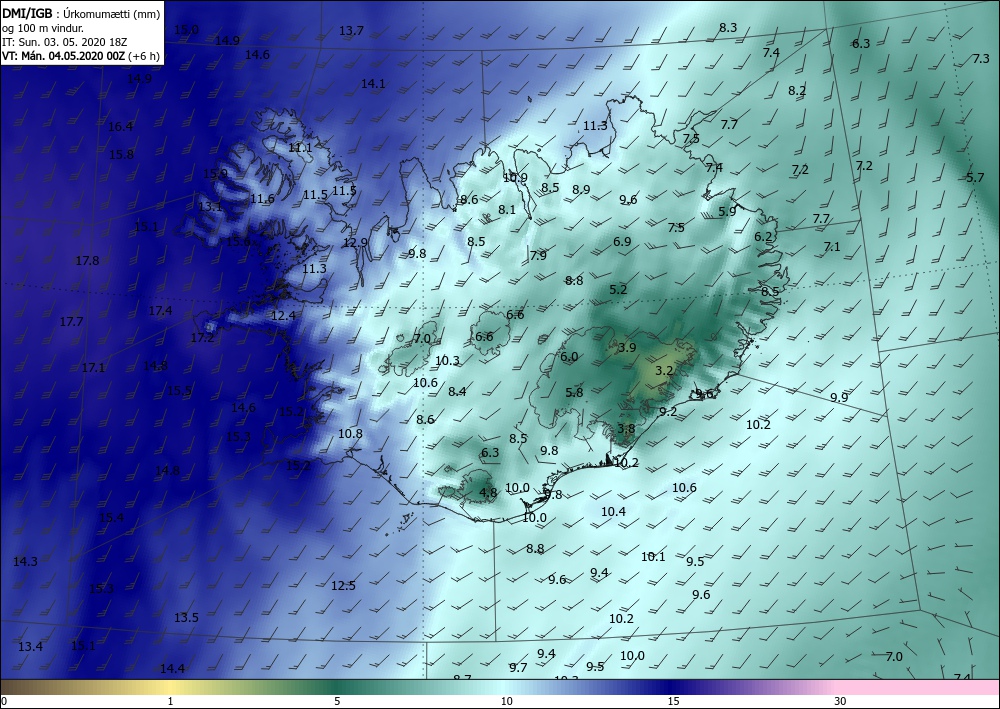Viewport: 1000px width, 709px height.
Task: Select the map value 8.2
Action: (x=797, y=91)
